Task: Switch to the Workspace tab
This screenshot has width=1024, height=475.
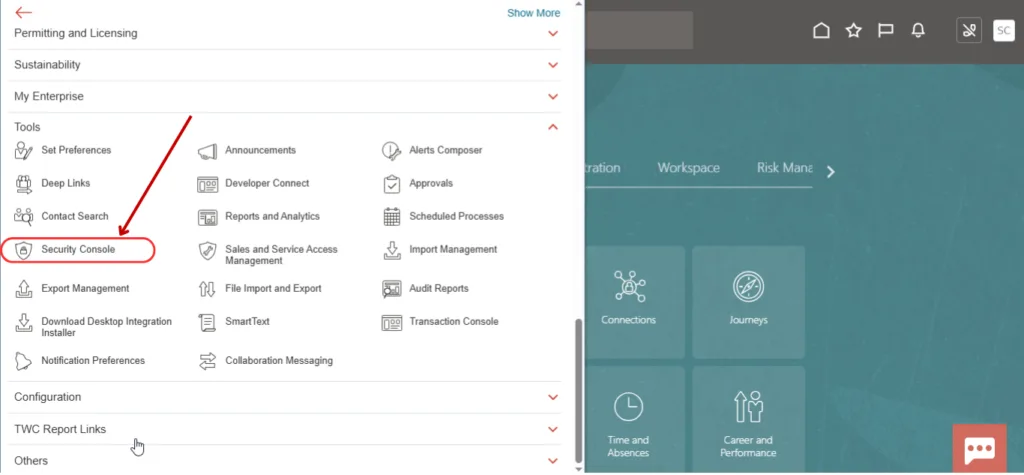Action: pos(688,168)
